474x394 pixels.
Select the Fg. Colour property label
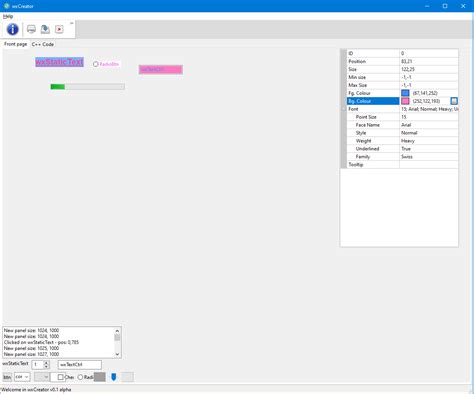click(x=359, y=93)
